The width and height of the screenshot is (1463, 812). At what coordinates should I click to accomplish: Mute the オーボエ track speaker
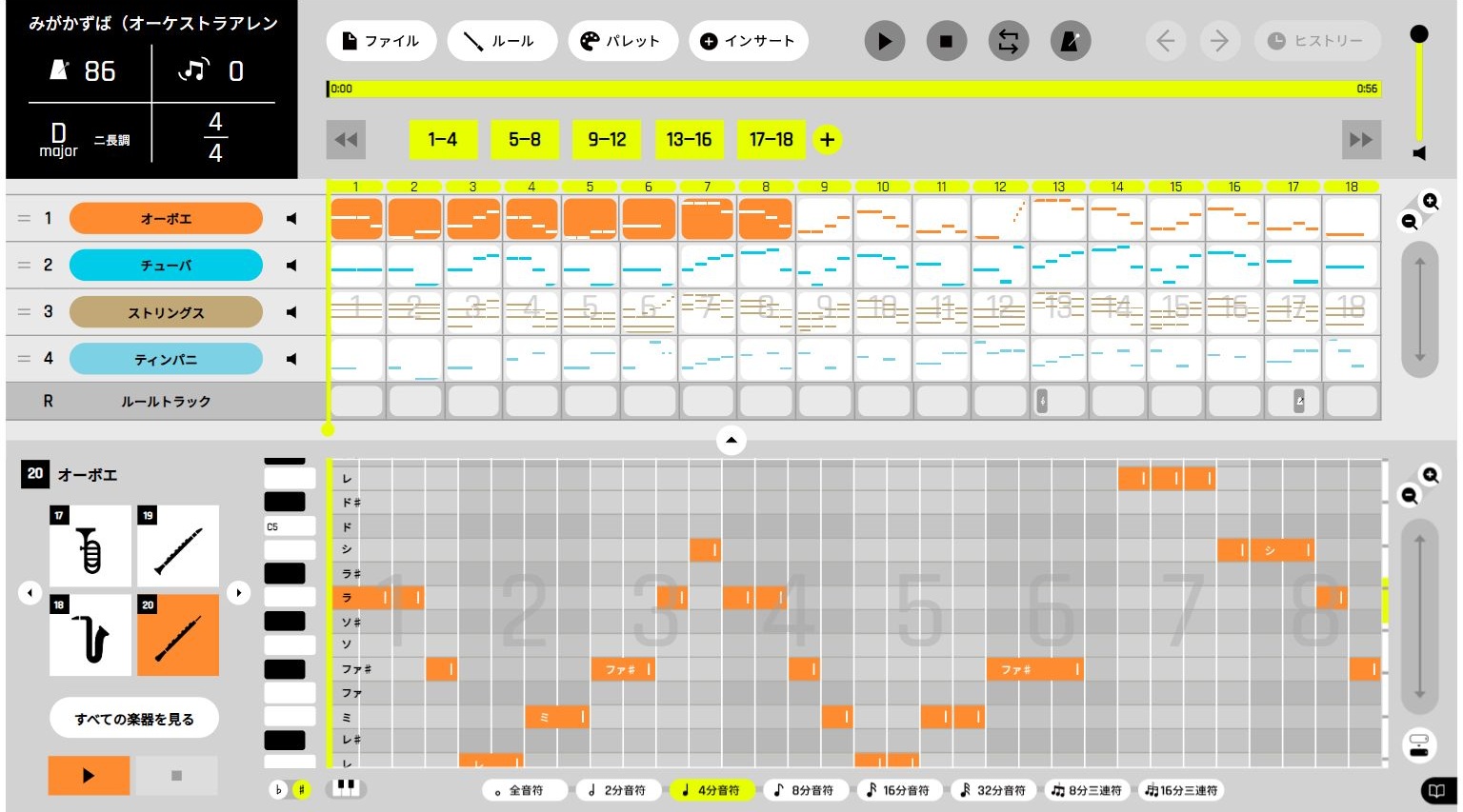(291, 219)
